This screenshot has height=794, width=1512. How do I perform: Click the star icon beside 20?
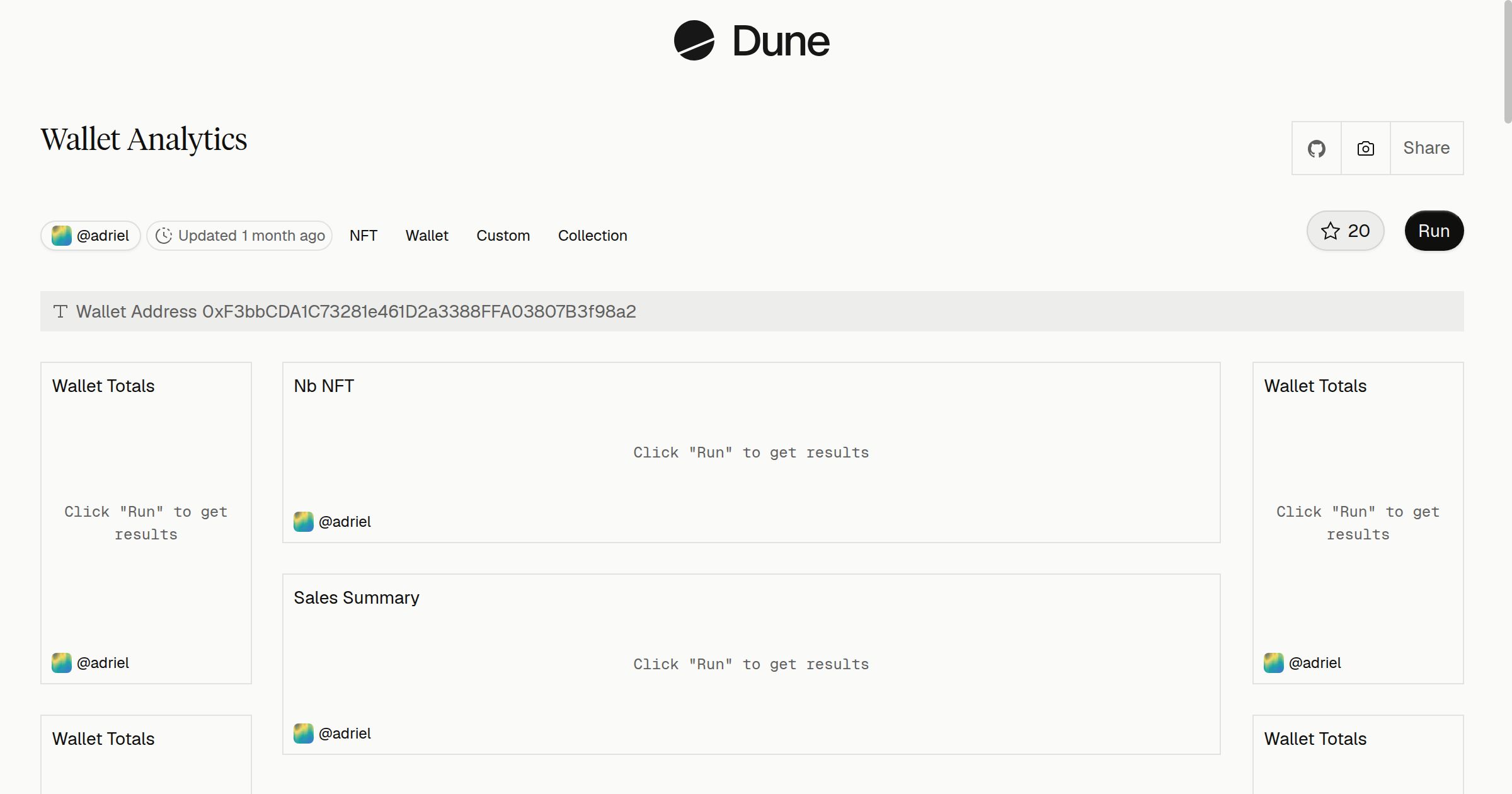point(1330,231)
